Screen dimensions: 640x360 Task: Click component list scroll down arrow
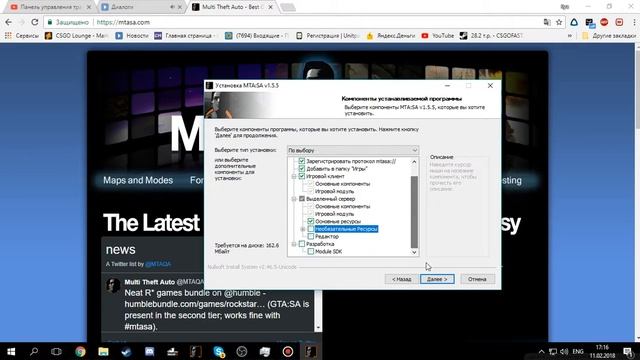click(414, 252)
